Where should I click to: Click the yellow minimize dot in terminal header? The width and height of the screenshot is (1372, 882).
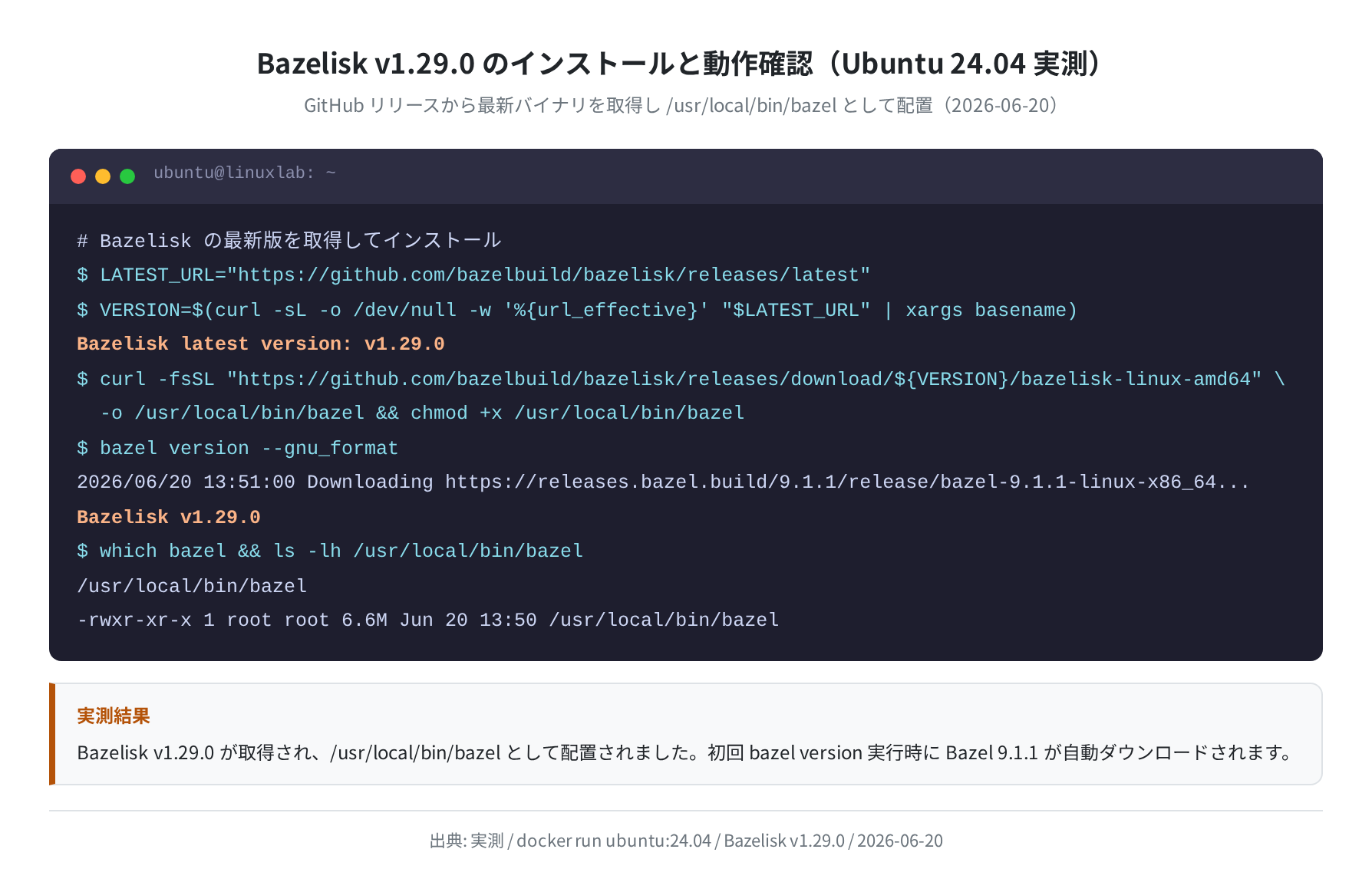[x=103, y=176]
